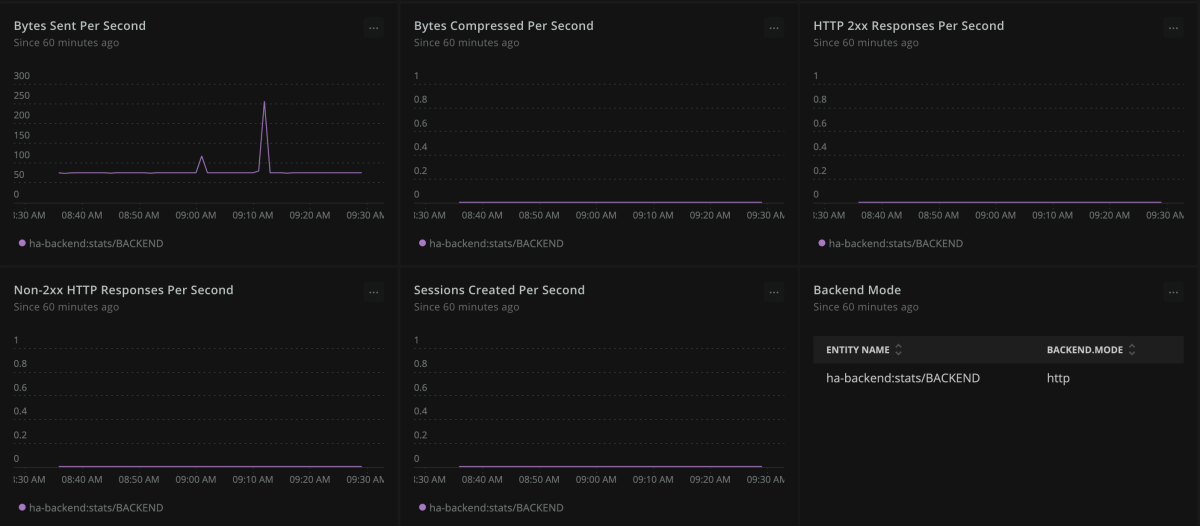Open HTTP 2xx Responses Per Second ellipsis menu
Image resolution: width=1200 pixels, height=526 pixels.
pyautogui.click(x=1173, y=28)
